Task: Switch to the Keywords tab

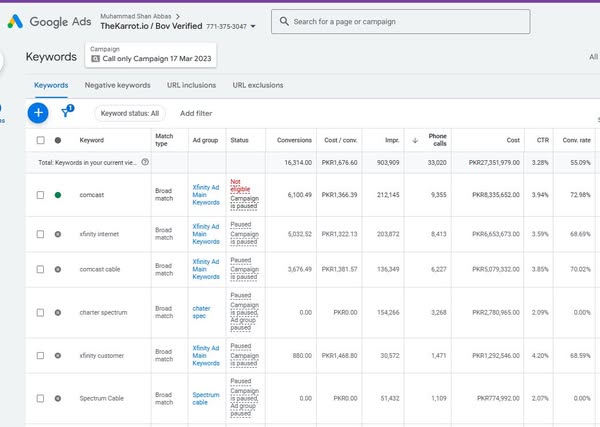Action: (x=51, y=85)
